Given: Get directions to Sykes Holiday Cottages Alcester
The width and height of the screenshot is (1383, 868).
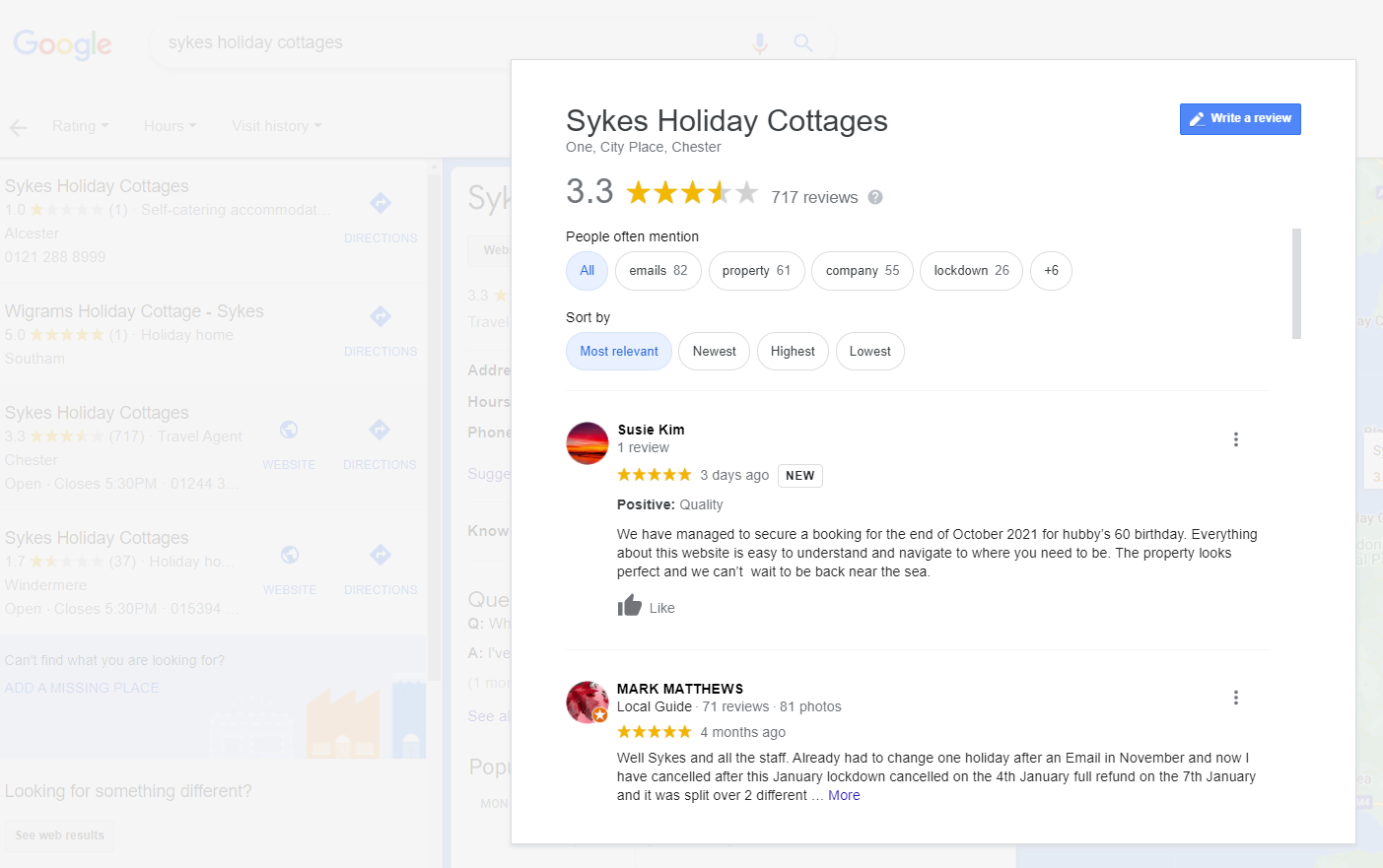Looking at the screenshot, I should pyautogui.click(x=380, y=219).
